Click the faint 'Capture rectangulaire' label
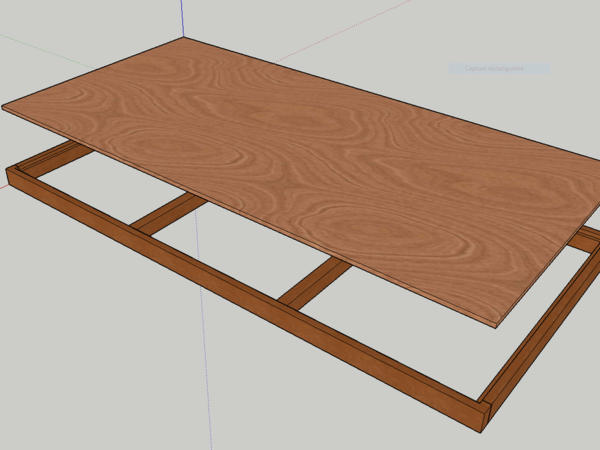Viewport: 600px width, 450px height. click(499, 69)
